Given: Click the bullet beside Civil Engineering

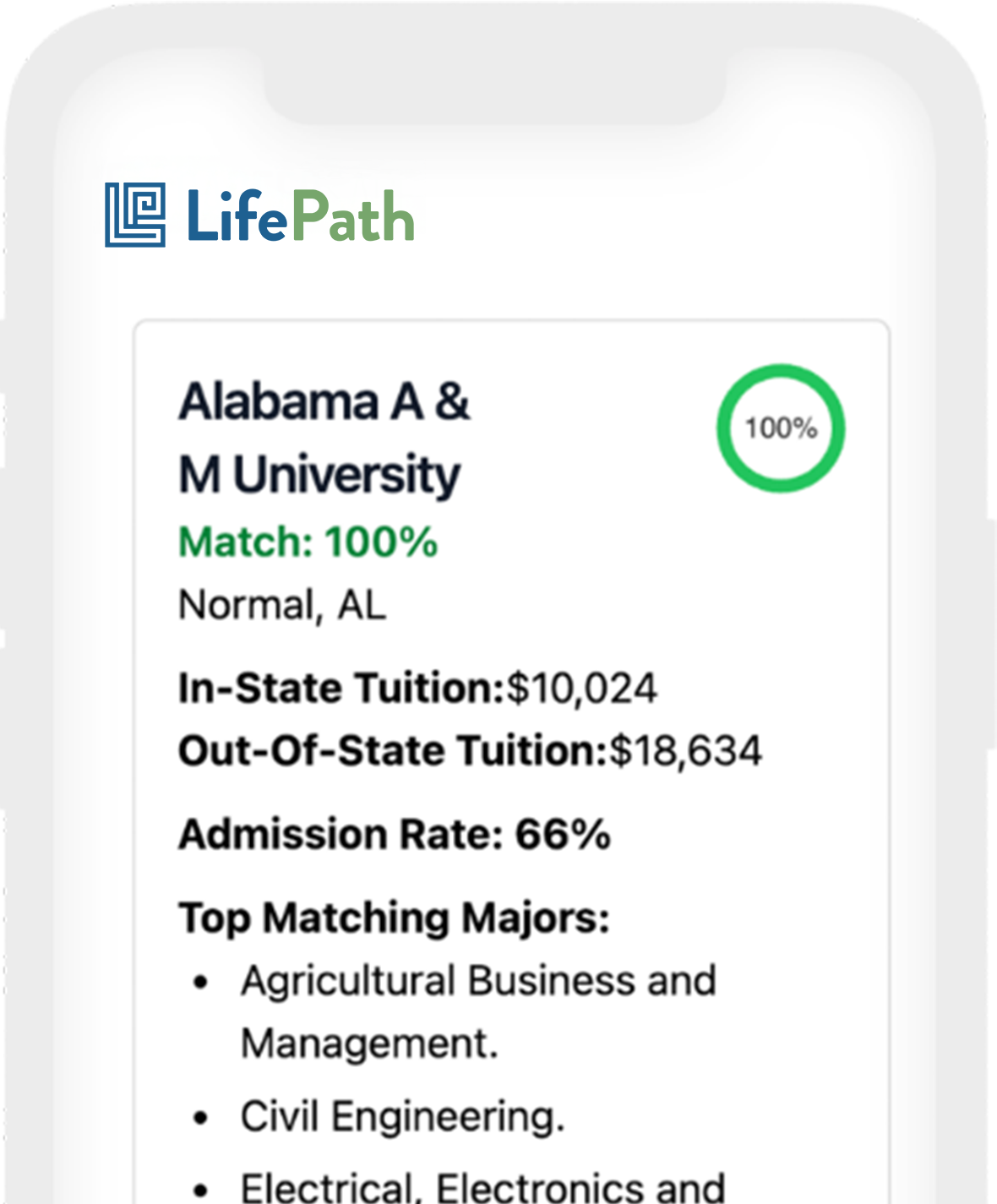Looking at the screenshot, I should (200, 1118).
